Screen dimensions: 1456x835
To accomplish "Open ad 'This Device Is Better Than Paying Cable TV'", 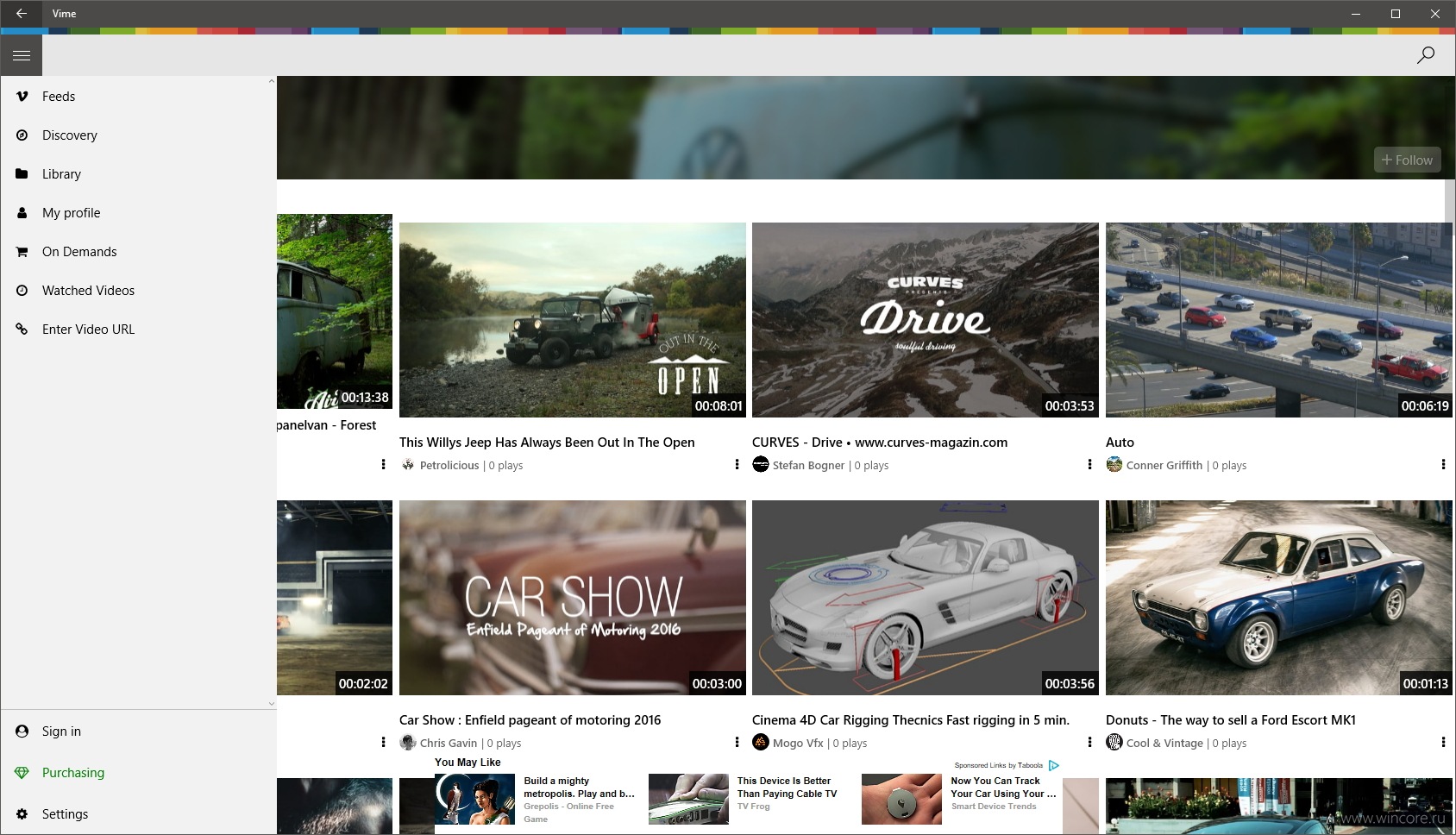I will [787, 788].
